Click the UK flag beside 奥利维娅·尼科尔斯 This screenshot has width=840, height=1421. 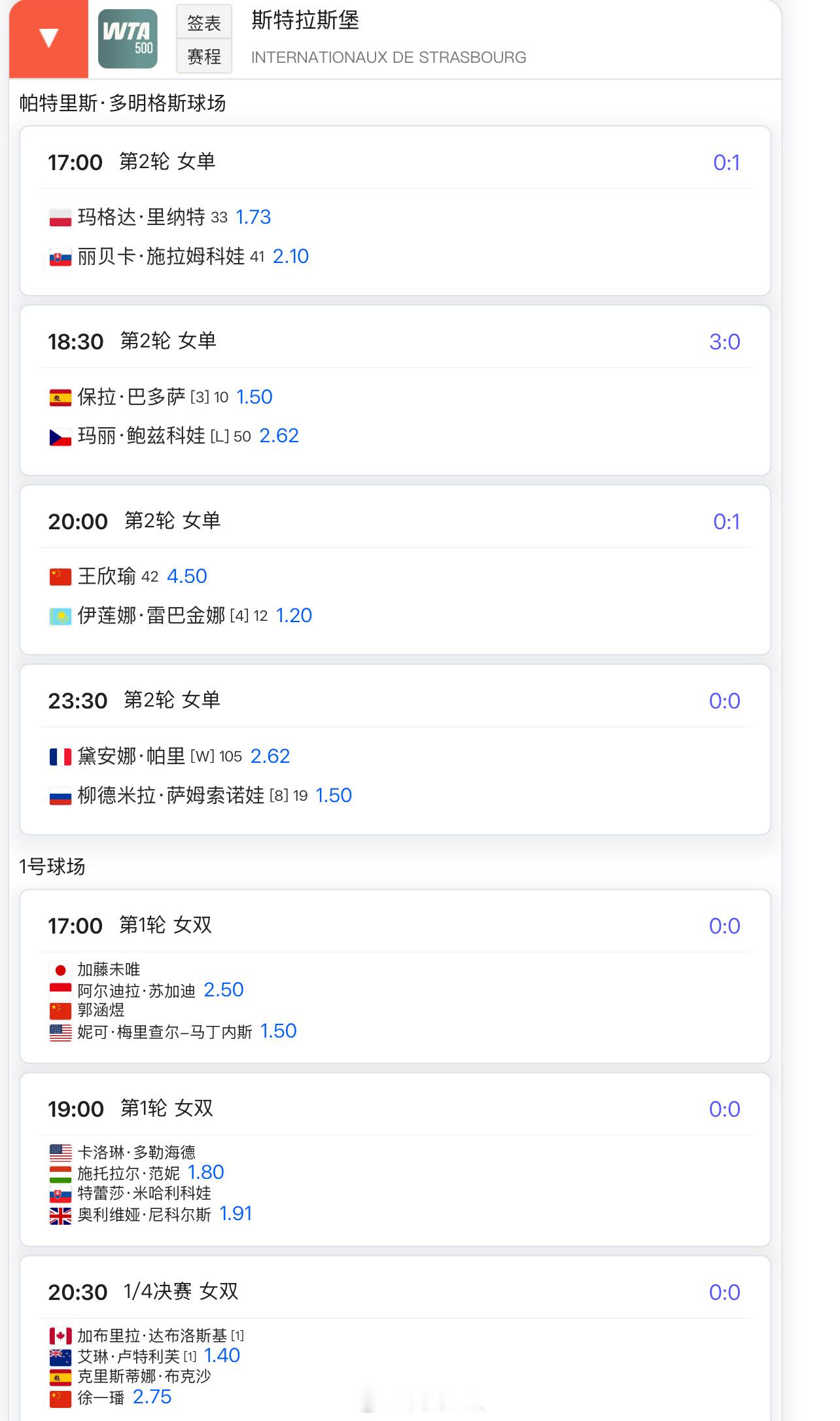click(60, 1216)
